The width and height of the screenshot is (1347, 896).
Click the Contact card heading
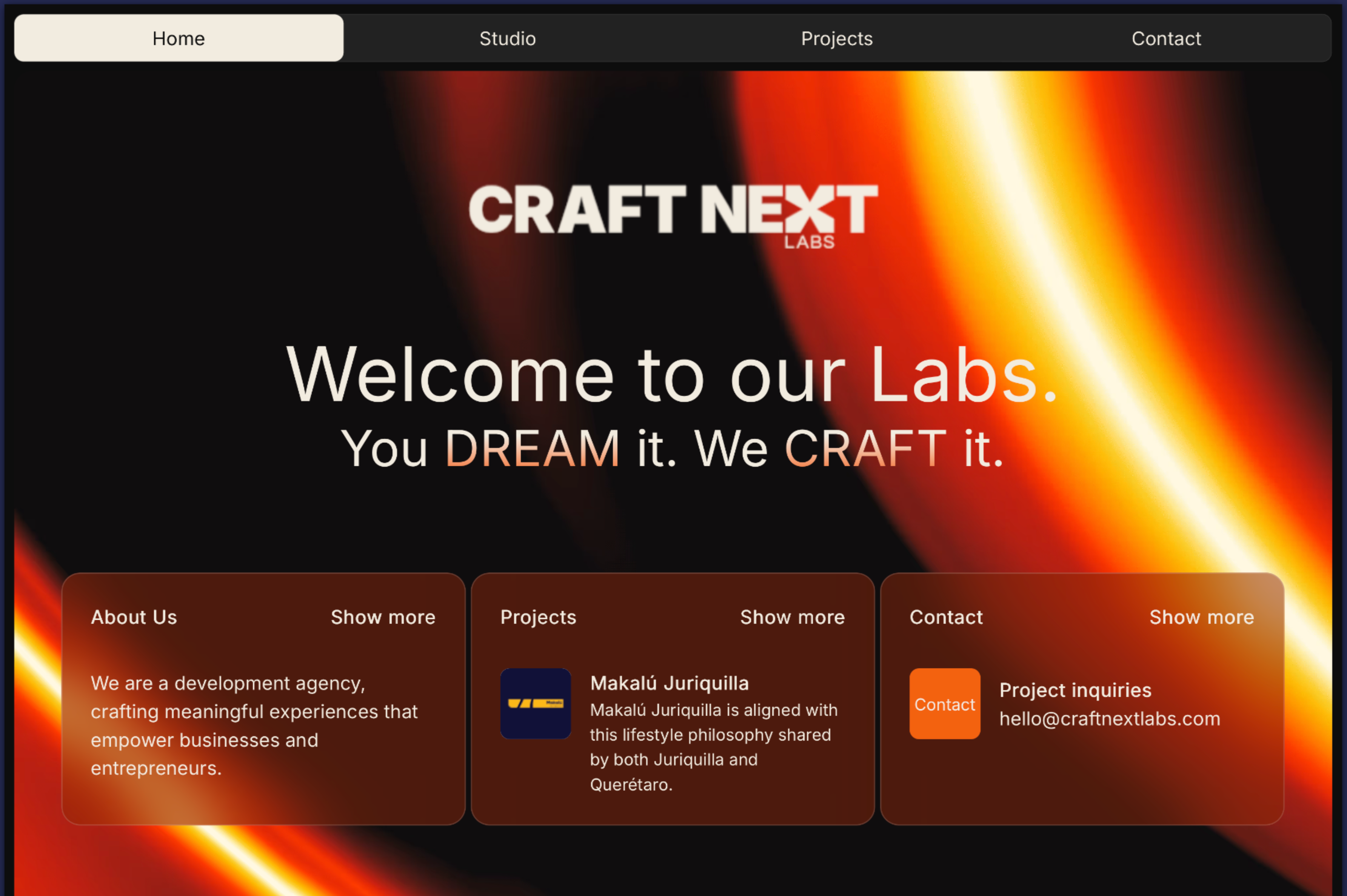[946, 617]
